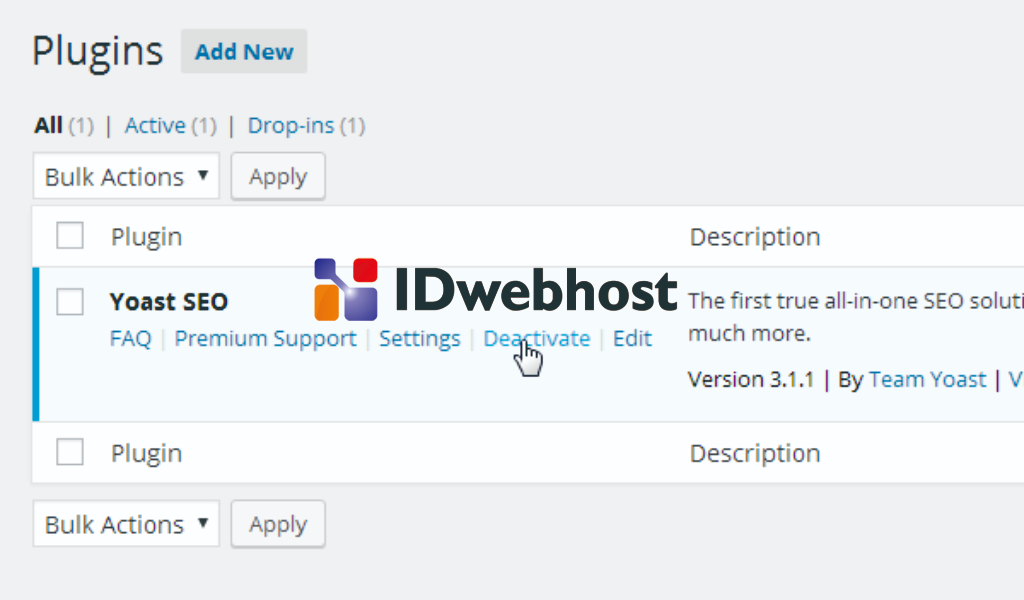
Task: Switch to the Drop-ins filter
Action: click(x=292, y=126)
